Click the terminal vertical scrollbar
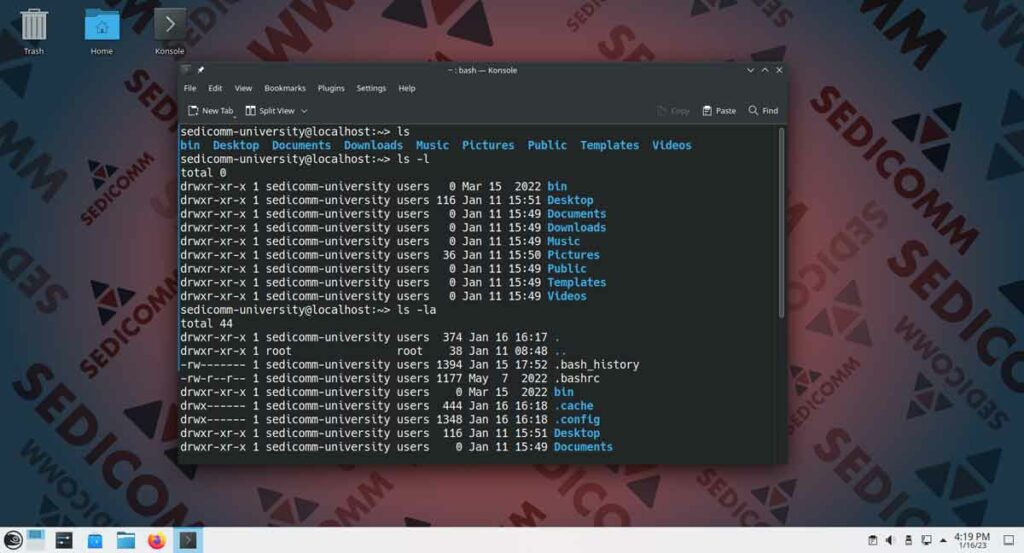This screenshot has height=553, width=1024. click(781, 223)
